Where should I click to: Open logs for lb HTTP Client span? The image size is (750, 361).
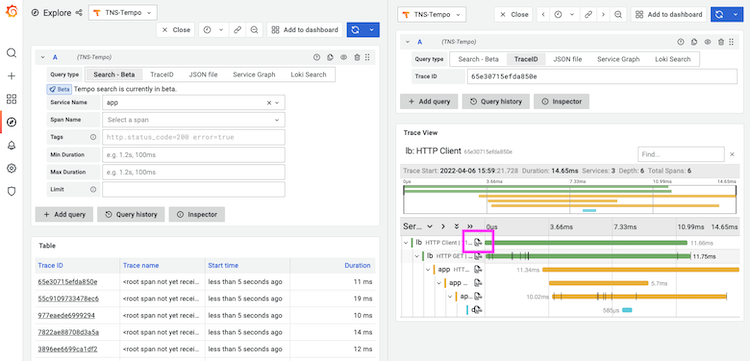click(478, 243)
